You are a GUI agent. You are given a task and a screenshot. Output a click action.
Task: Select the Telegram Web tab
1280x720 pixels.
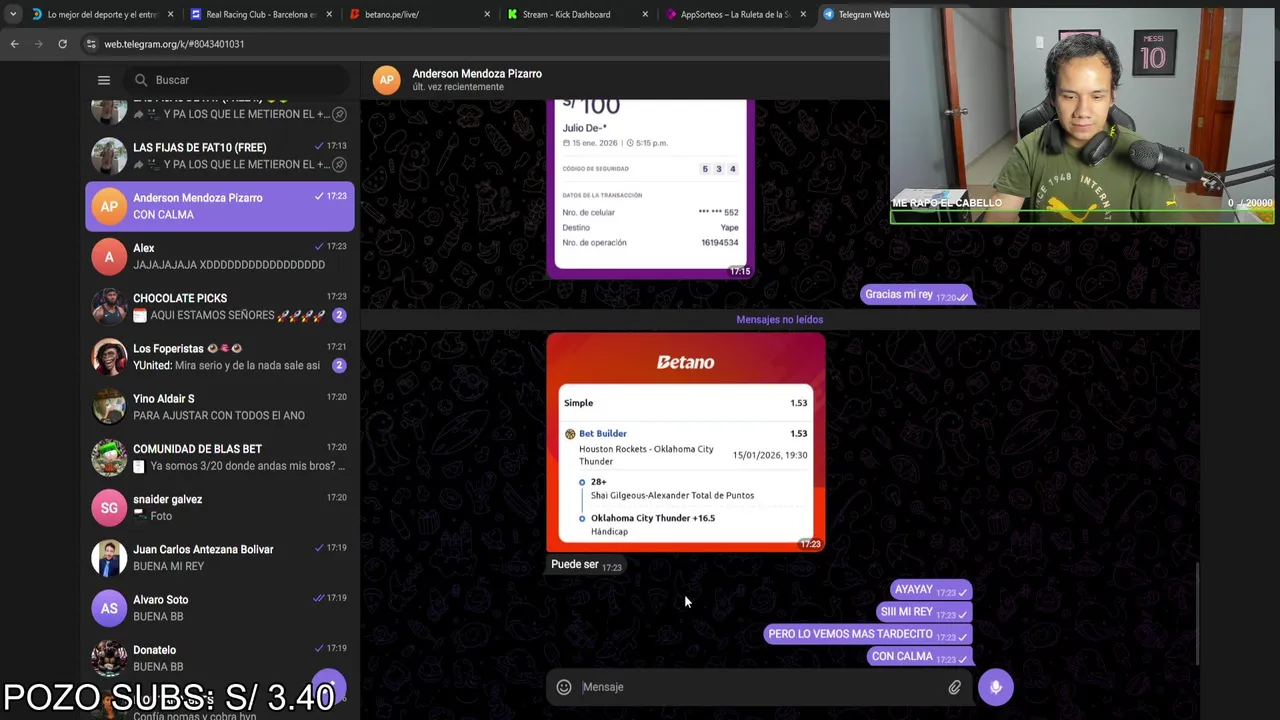click(x=854, y=14)
